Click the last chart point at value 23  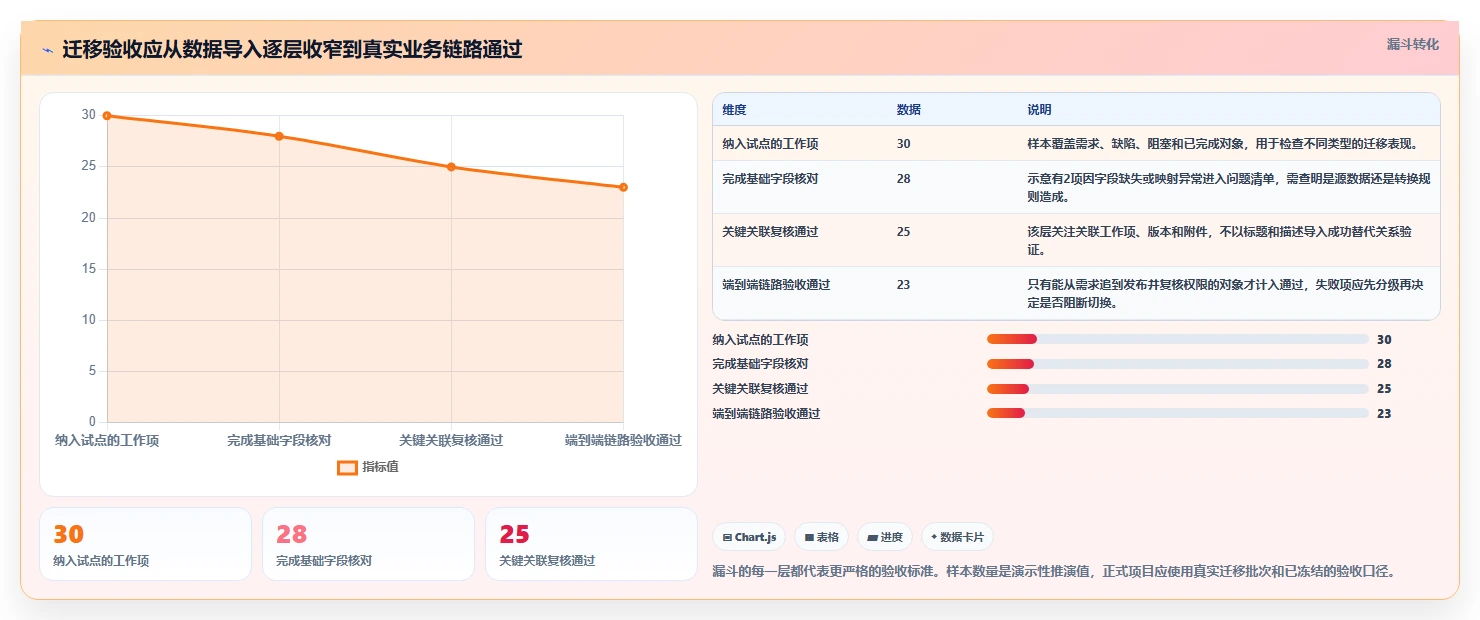623,187
